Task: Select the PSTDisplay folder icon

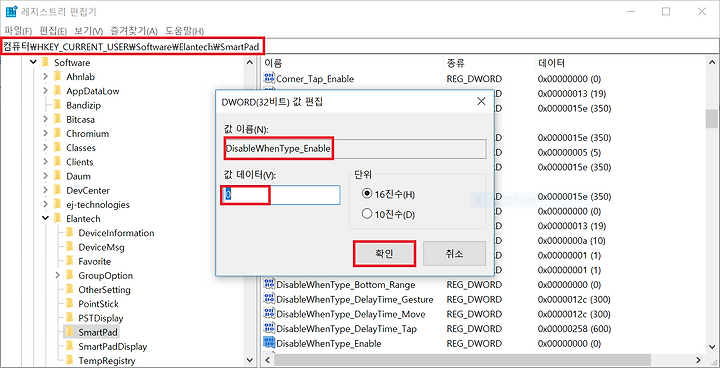Action: tap(69, 318)
